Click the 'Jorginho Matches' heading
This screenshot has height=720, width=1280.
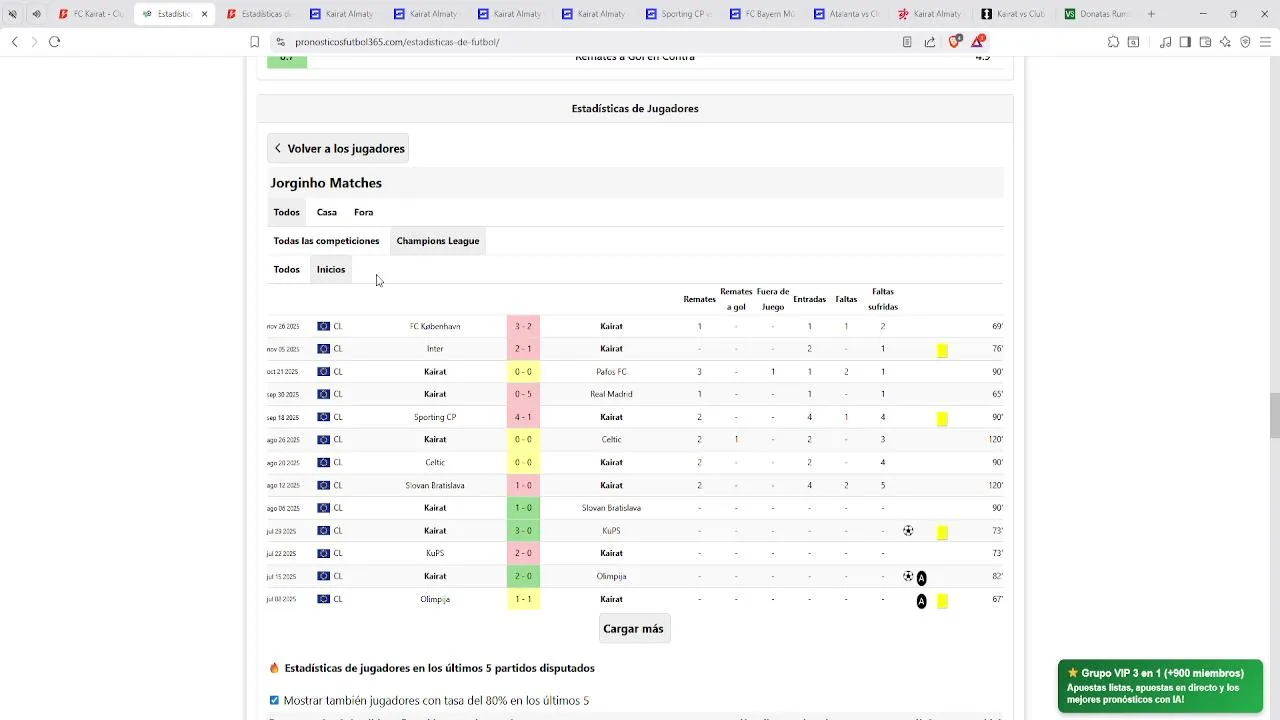click(326, 183)
